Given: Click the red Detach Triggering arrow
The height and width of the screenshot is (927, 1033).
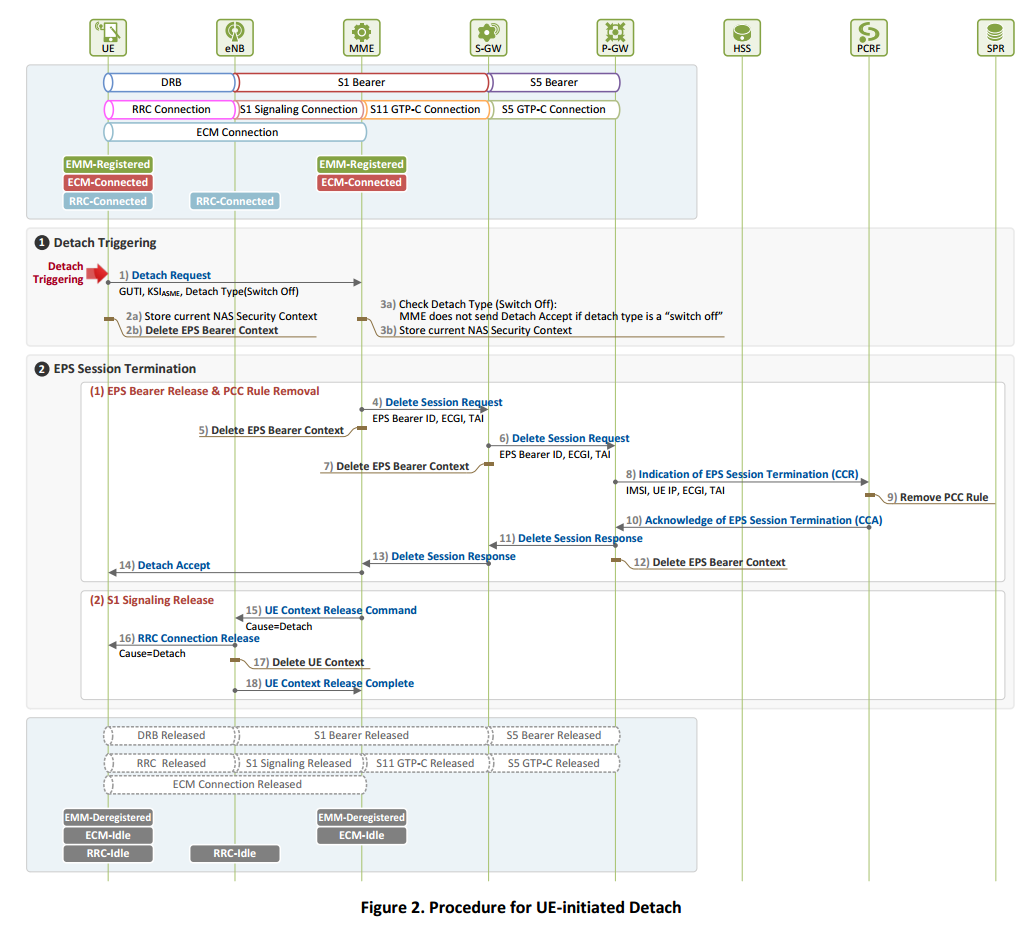Looking at the screenshot, I should [x=97, y=273].
